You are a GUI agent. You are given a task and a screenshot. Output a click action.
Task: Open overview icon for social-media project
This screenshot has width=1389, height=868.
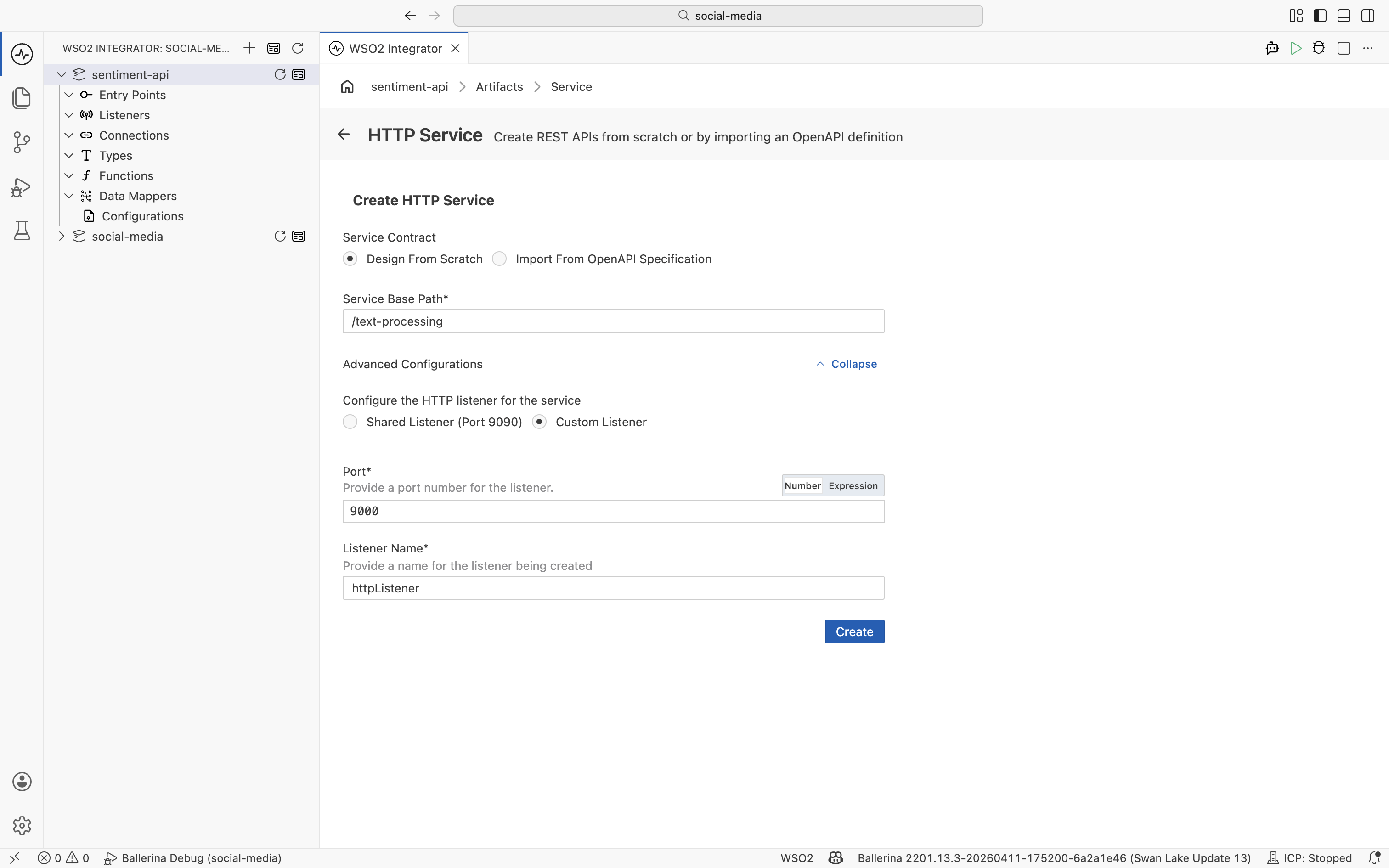pos(299,237)
